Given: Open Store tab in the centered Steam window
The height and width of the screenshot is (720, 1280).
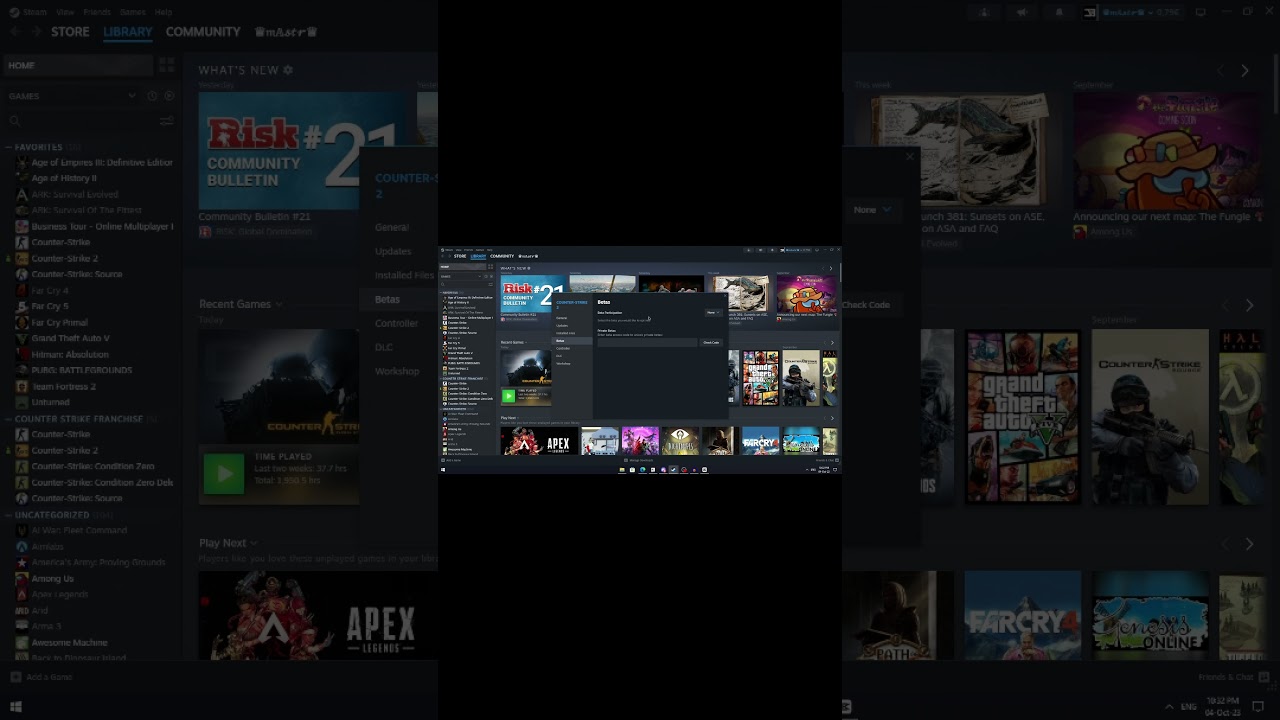Looking at the screenshot, I should pyautogui.click(x=460, y=256).
